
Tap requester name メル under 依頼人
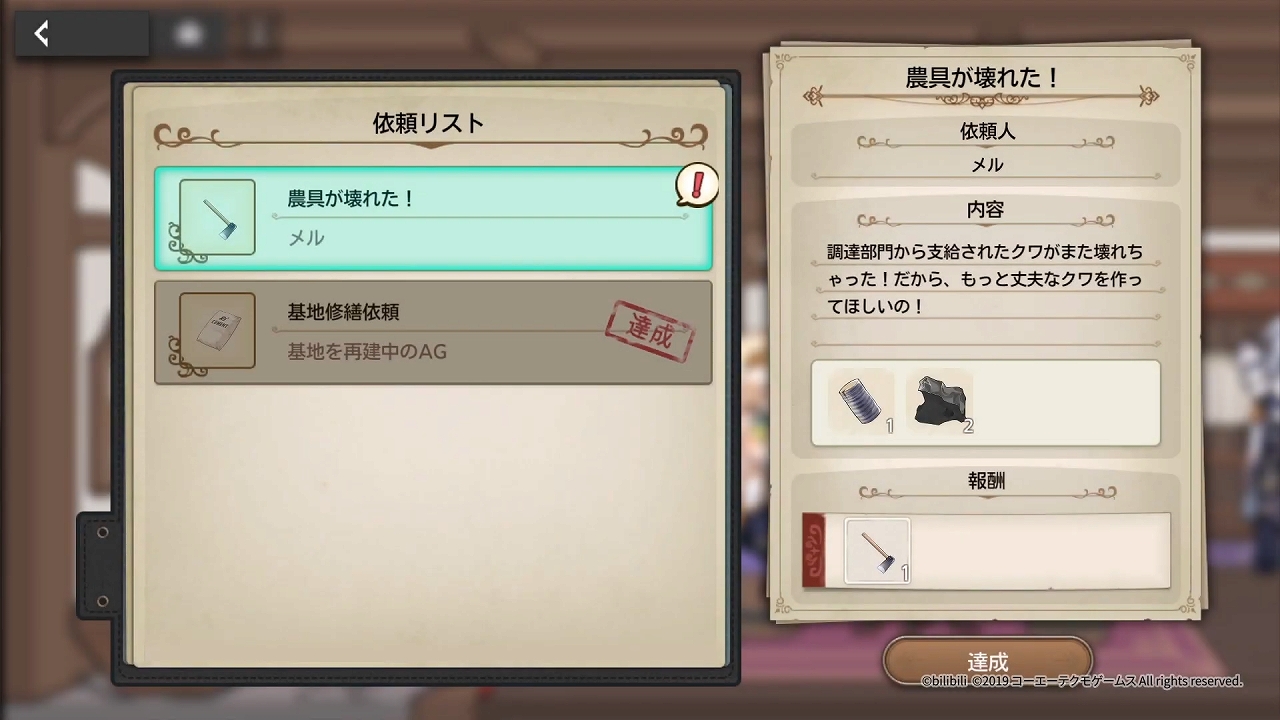click(987, 165)
